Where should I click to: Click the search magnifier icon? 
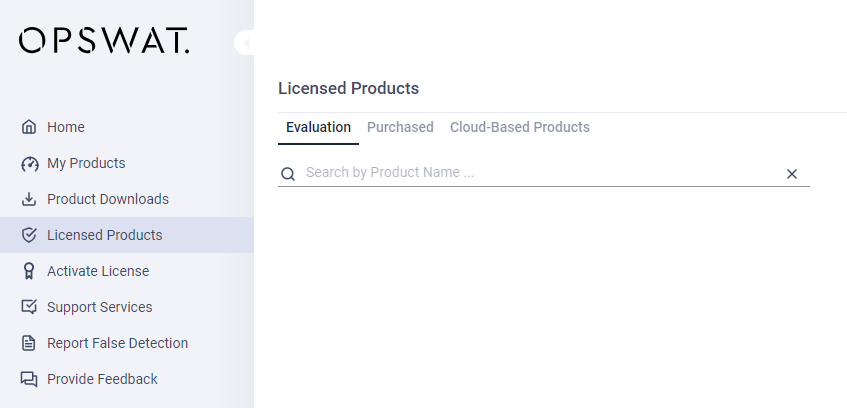pos(288,174)
